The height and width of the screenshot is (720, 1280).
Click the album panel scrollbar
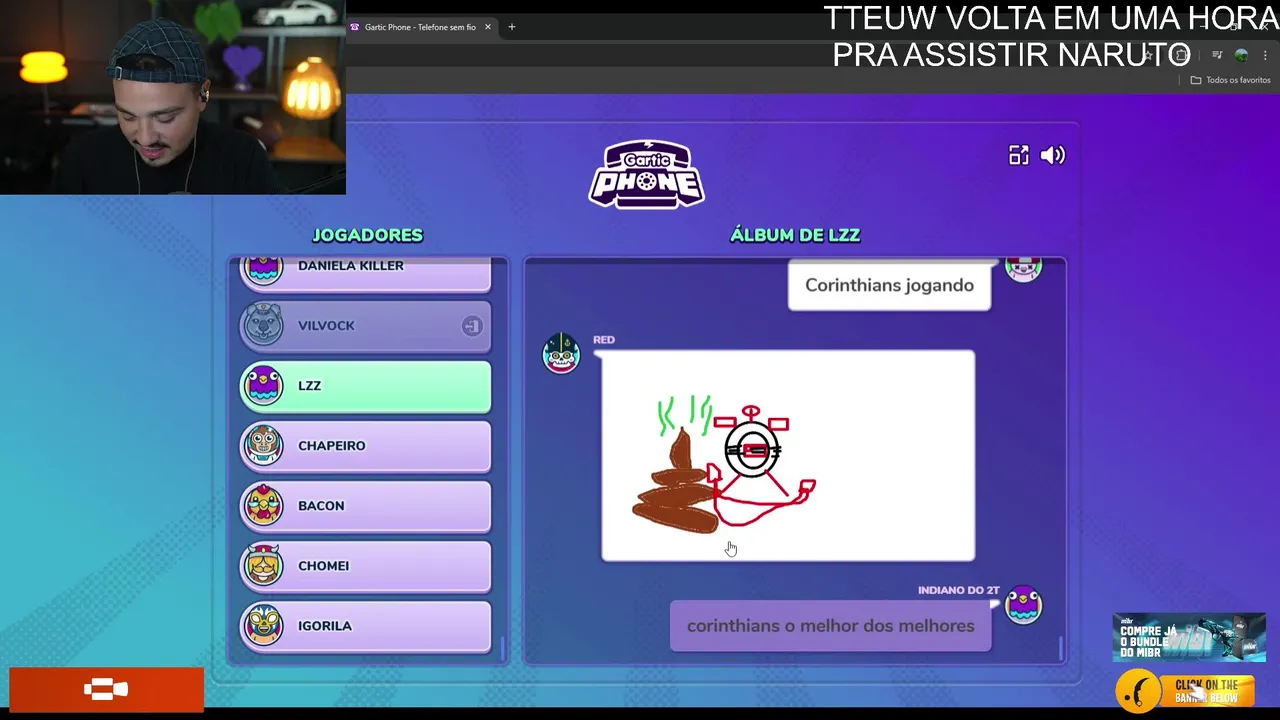pyautogui.click(x=1061, y=648)
